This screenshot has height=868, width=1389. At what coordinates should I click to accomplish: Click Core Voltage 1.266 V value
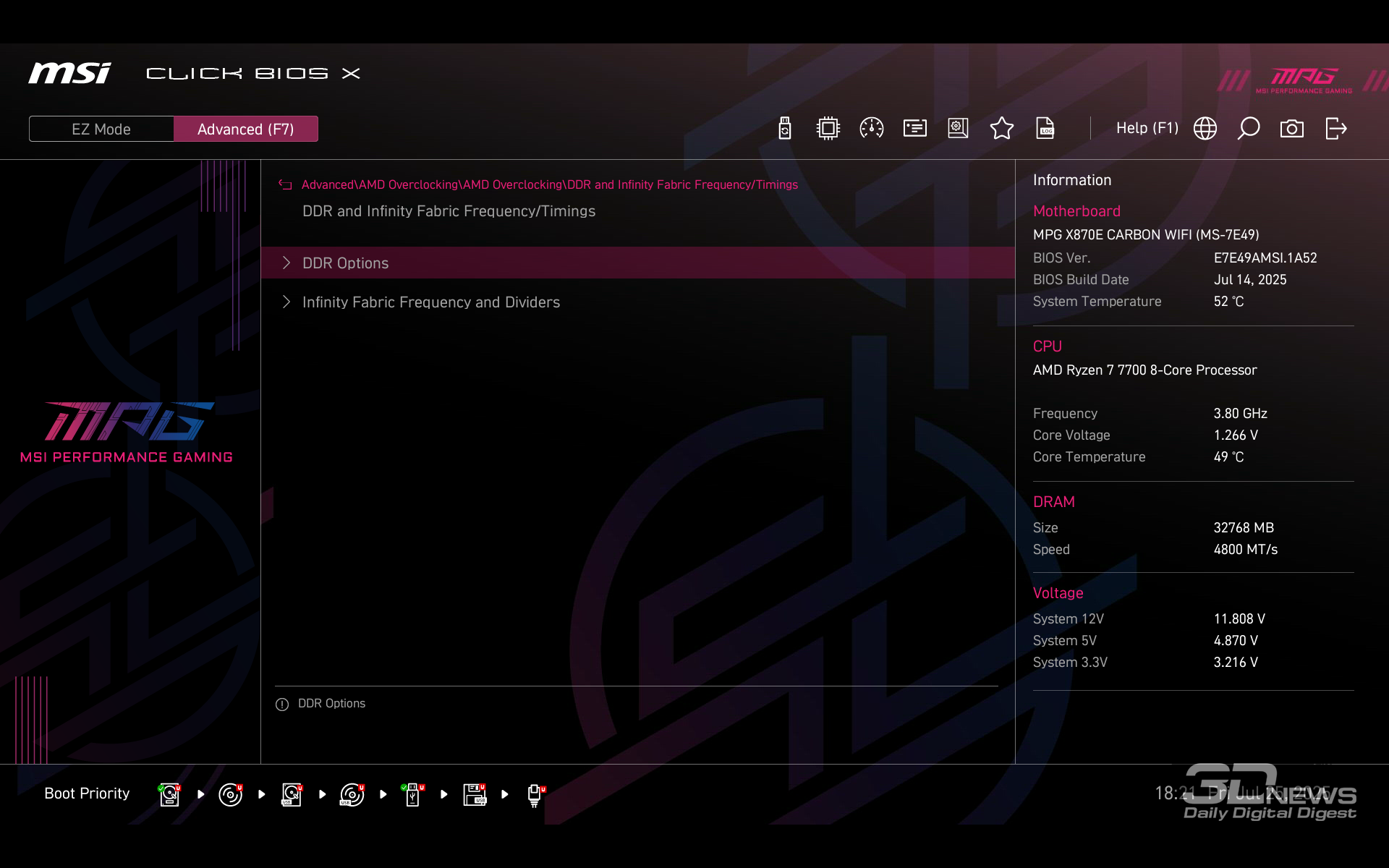point(1236,435)
